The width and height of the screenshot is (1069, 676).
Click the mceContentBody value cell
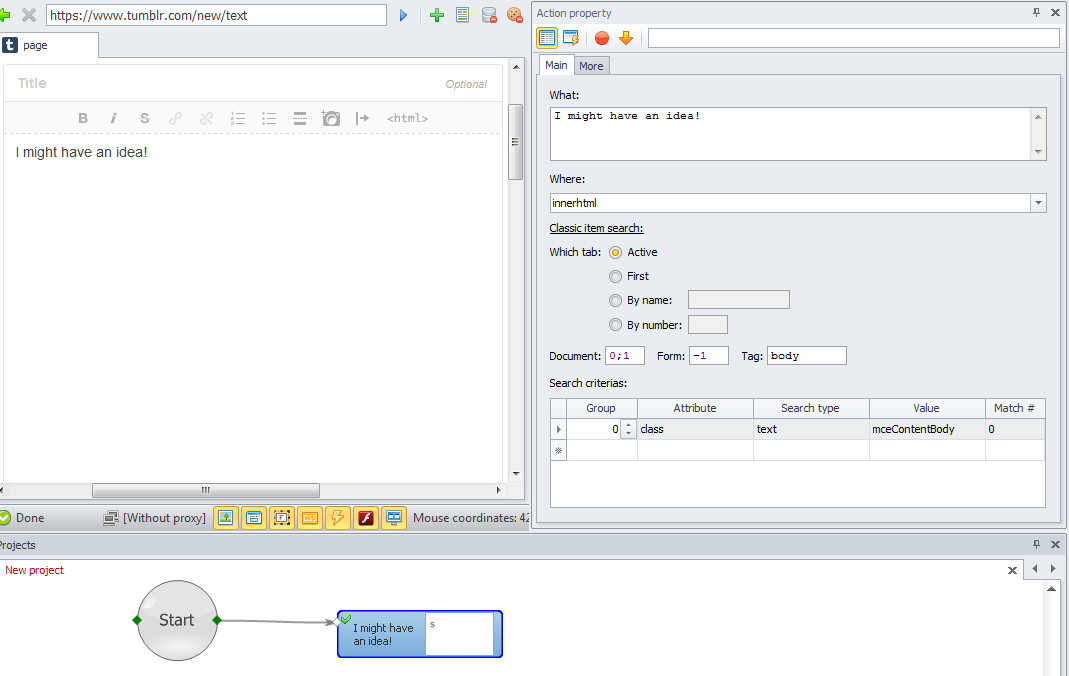927,429
